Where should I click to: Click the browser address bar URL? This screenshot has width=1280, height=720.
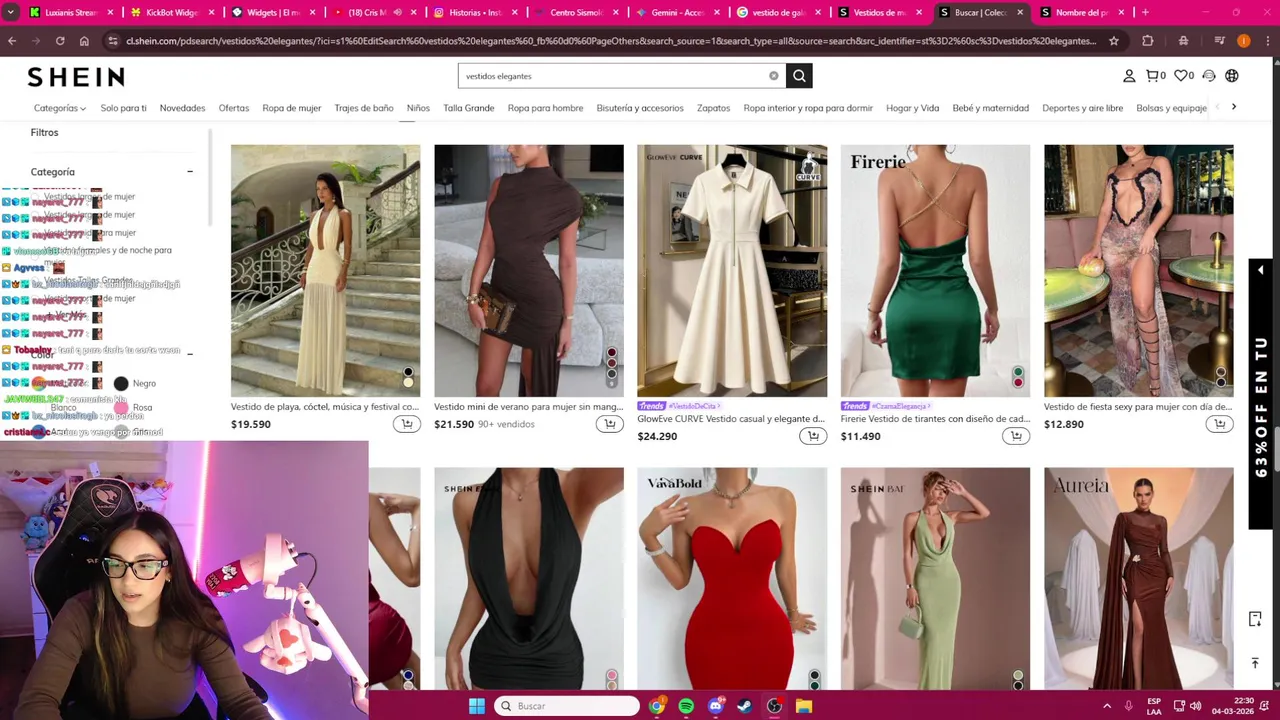(x=610, y=41)
